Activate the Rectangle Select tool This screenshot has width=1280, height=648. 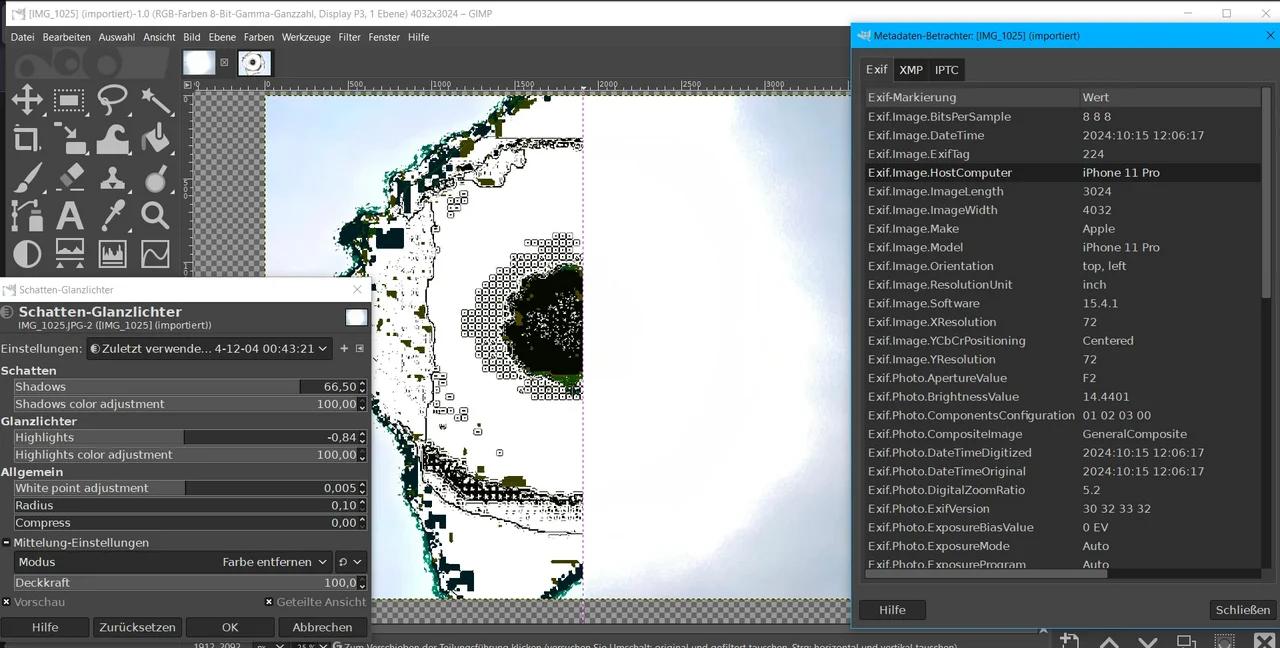click(67, 99)
